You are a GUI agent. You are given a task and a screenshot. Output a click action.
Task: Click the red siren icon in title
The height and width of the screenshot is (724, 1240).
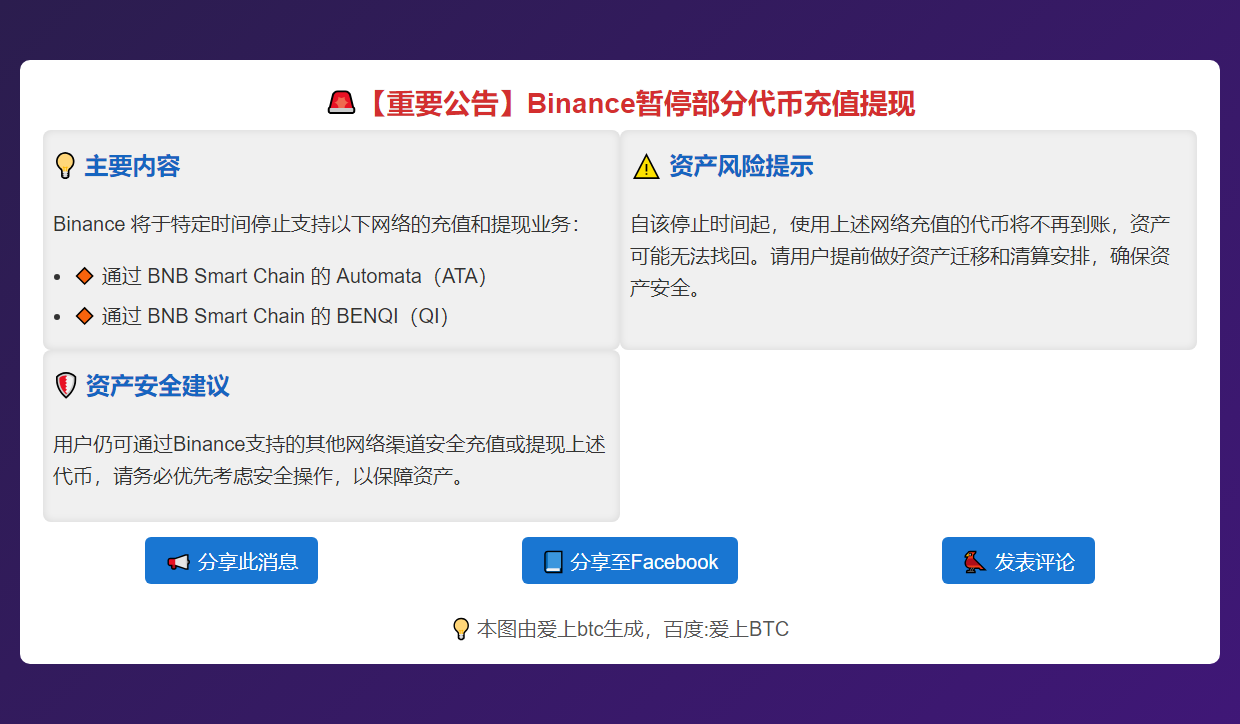pos(342,103)
